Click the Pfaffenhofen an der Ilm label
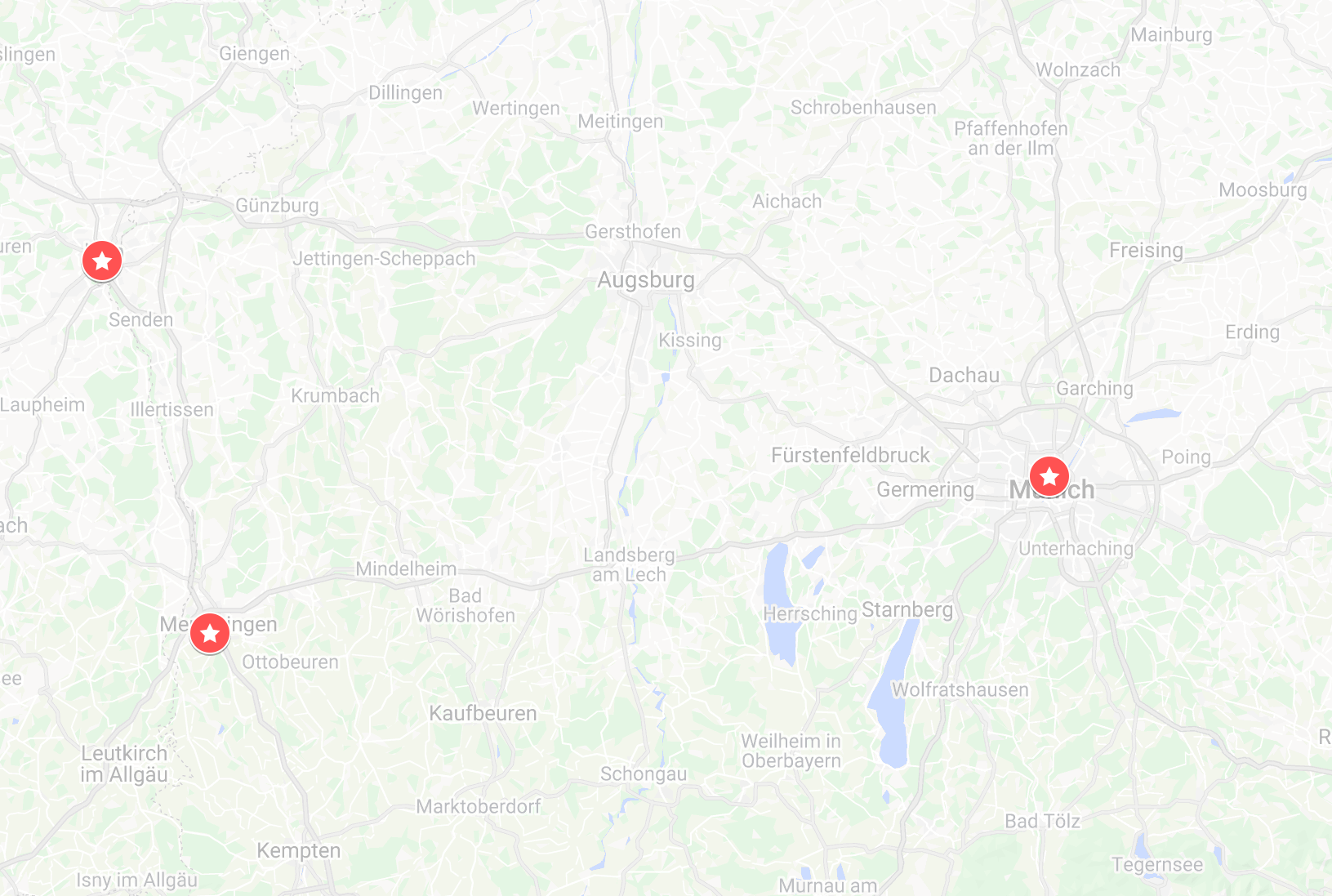Screen dimensions: 1332x896 pyautogui.click(x=1011, y=138)
